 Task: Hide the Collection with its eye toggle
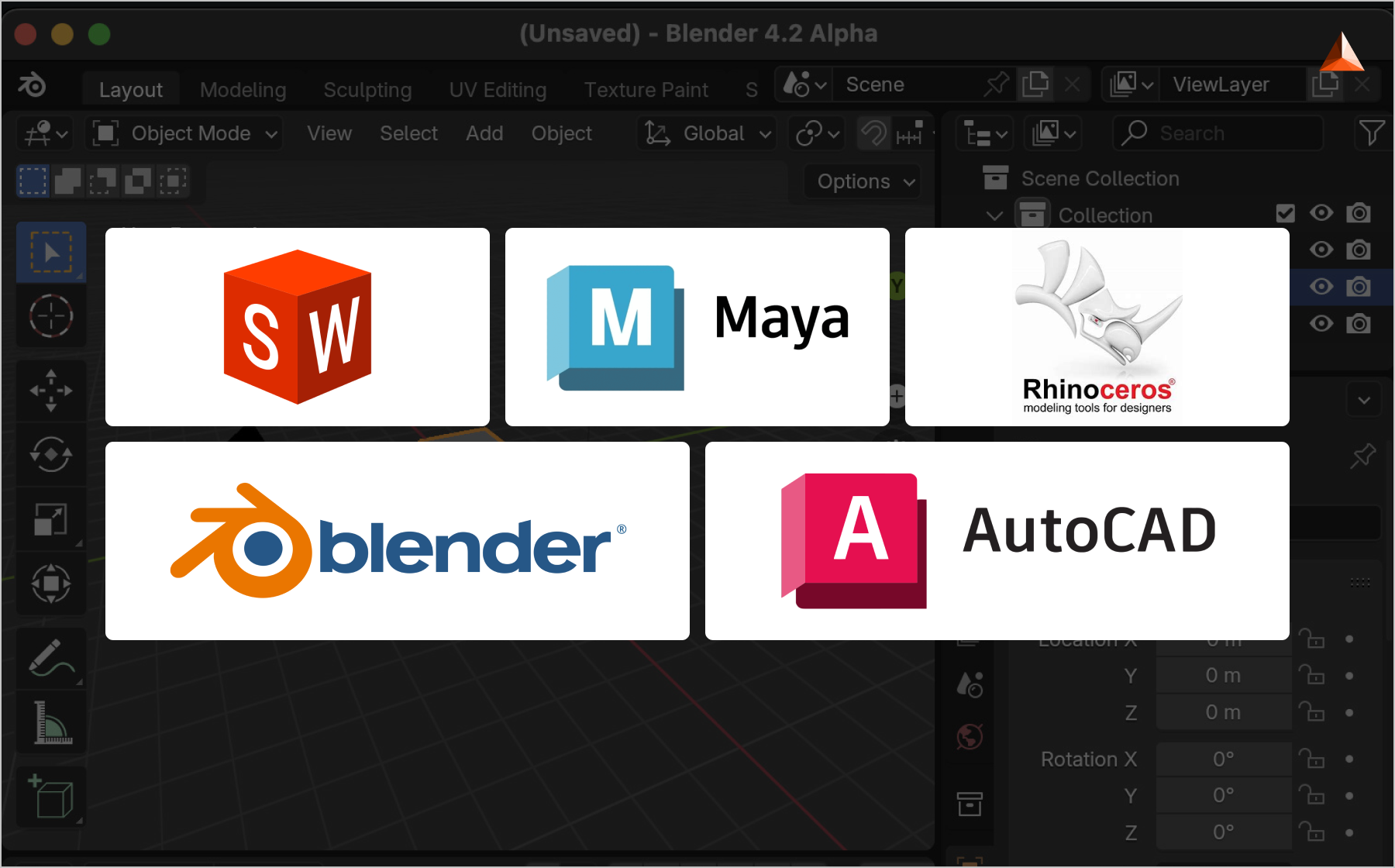point(1321,213)
